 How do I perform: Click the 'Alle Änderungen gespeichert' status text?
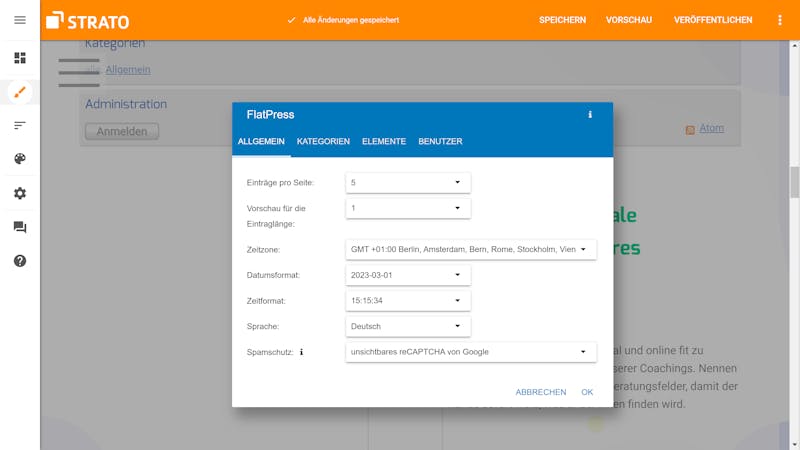click(x=351, y=20)
